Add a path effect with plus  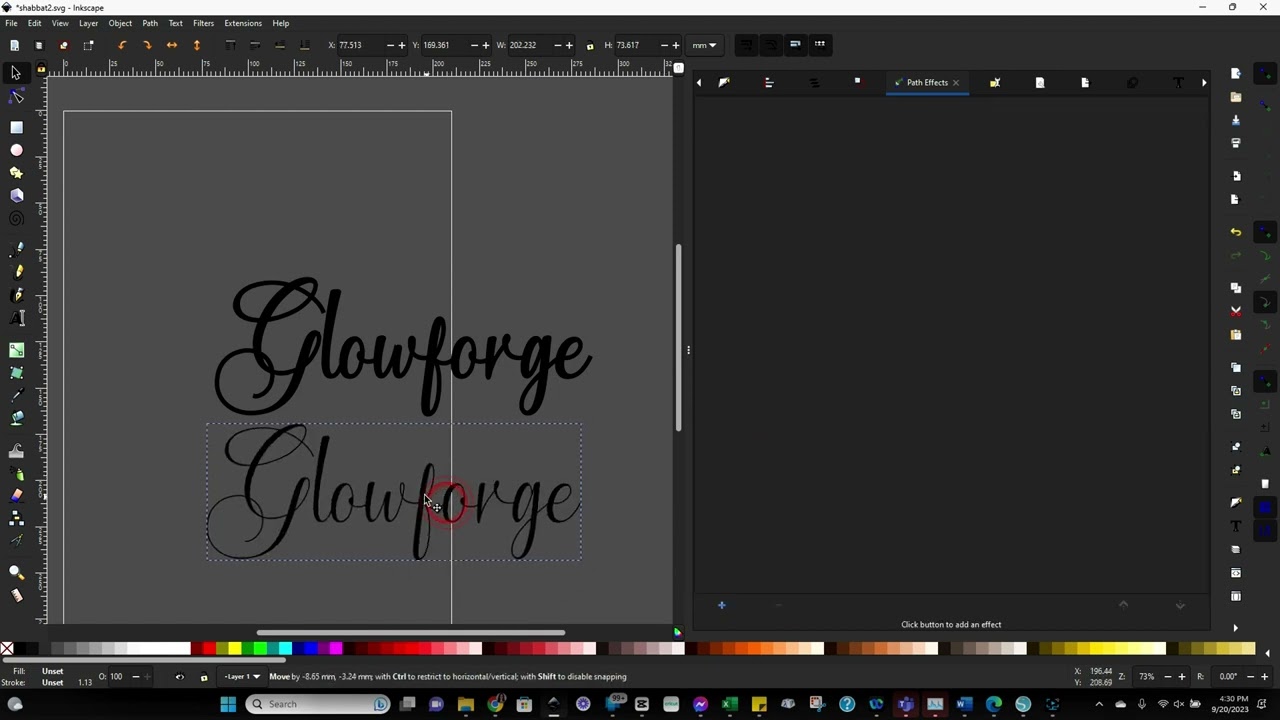click(721, 605)
